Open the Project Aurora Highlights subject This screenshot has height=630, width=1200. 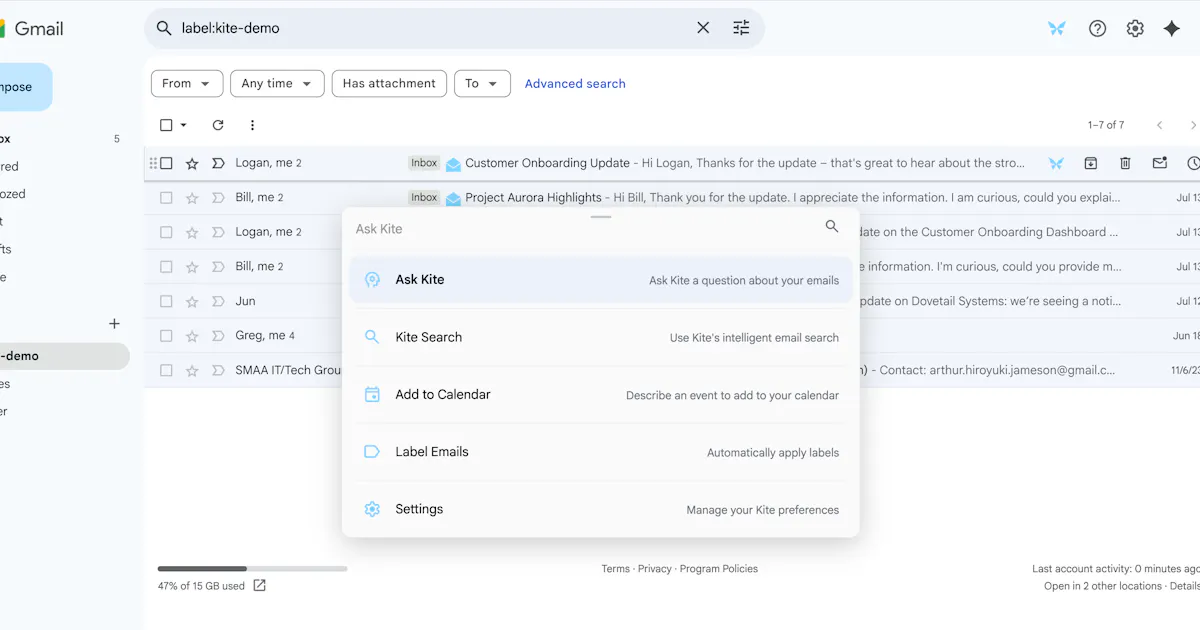(534, 198)
